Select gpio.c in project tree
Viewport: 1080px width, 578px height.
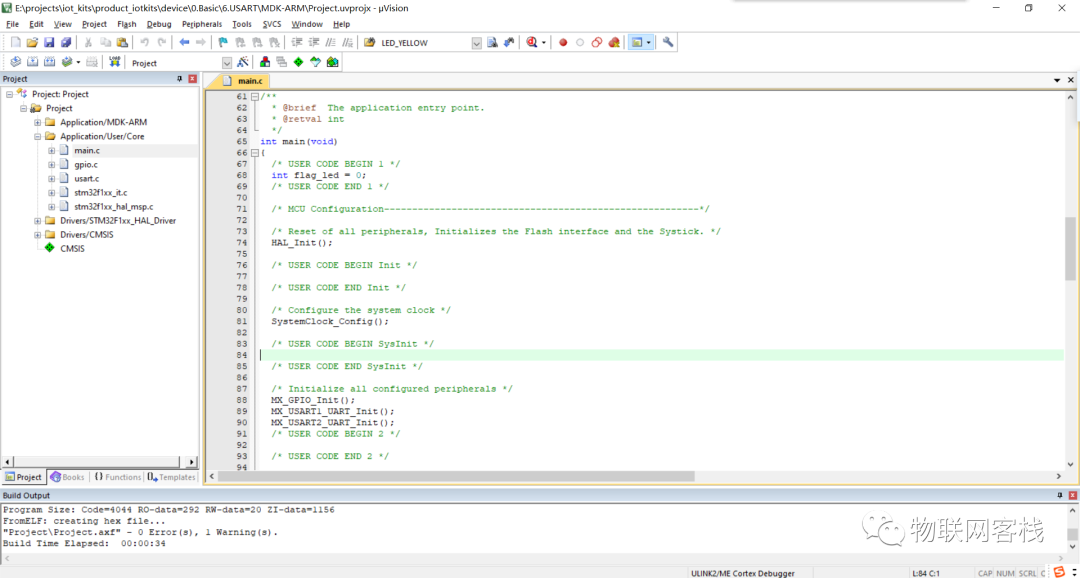click(86, 165)
